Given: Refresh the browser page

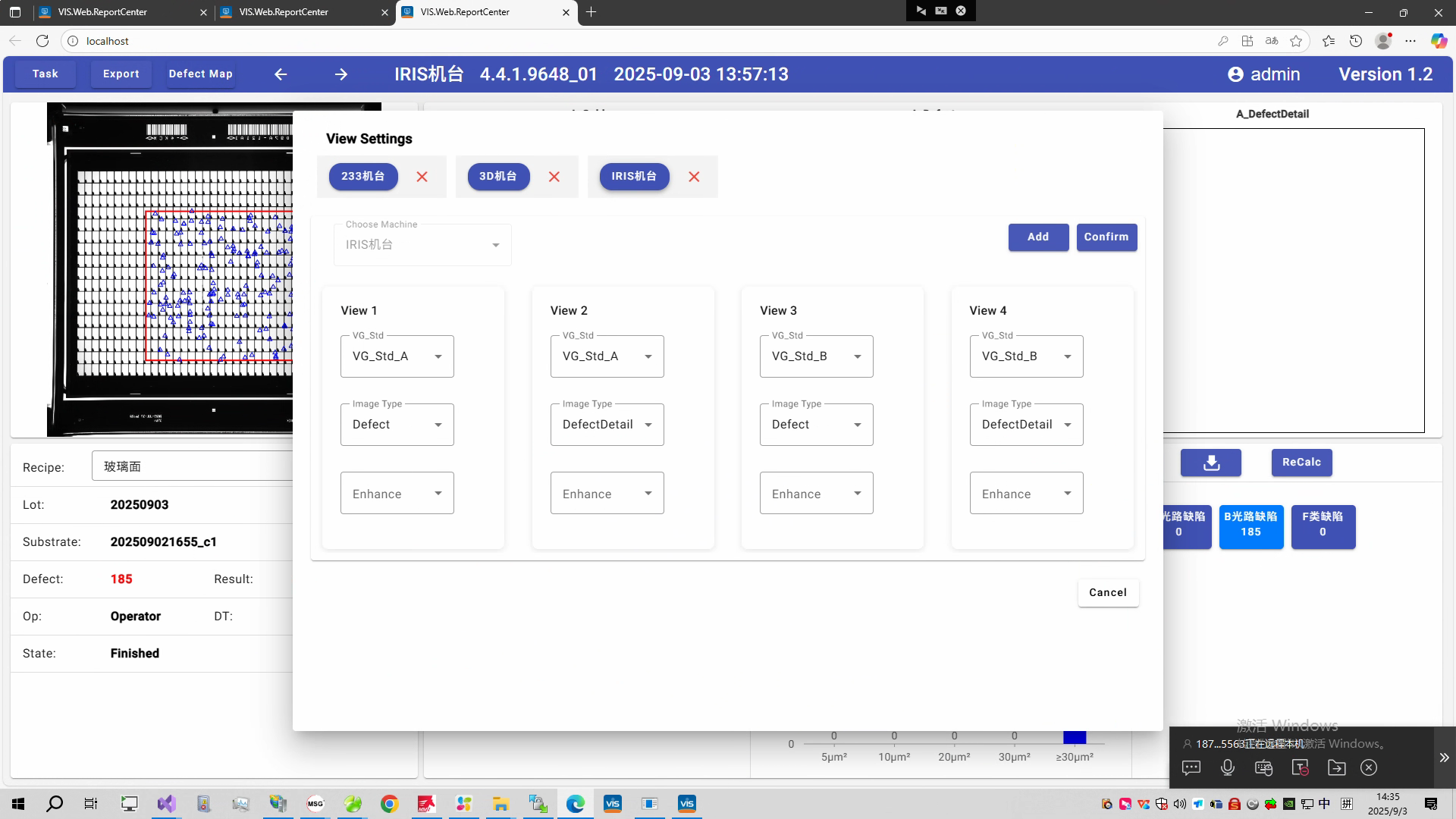Looking at the screenshot, I should click(42, 41).
